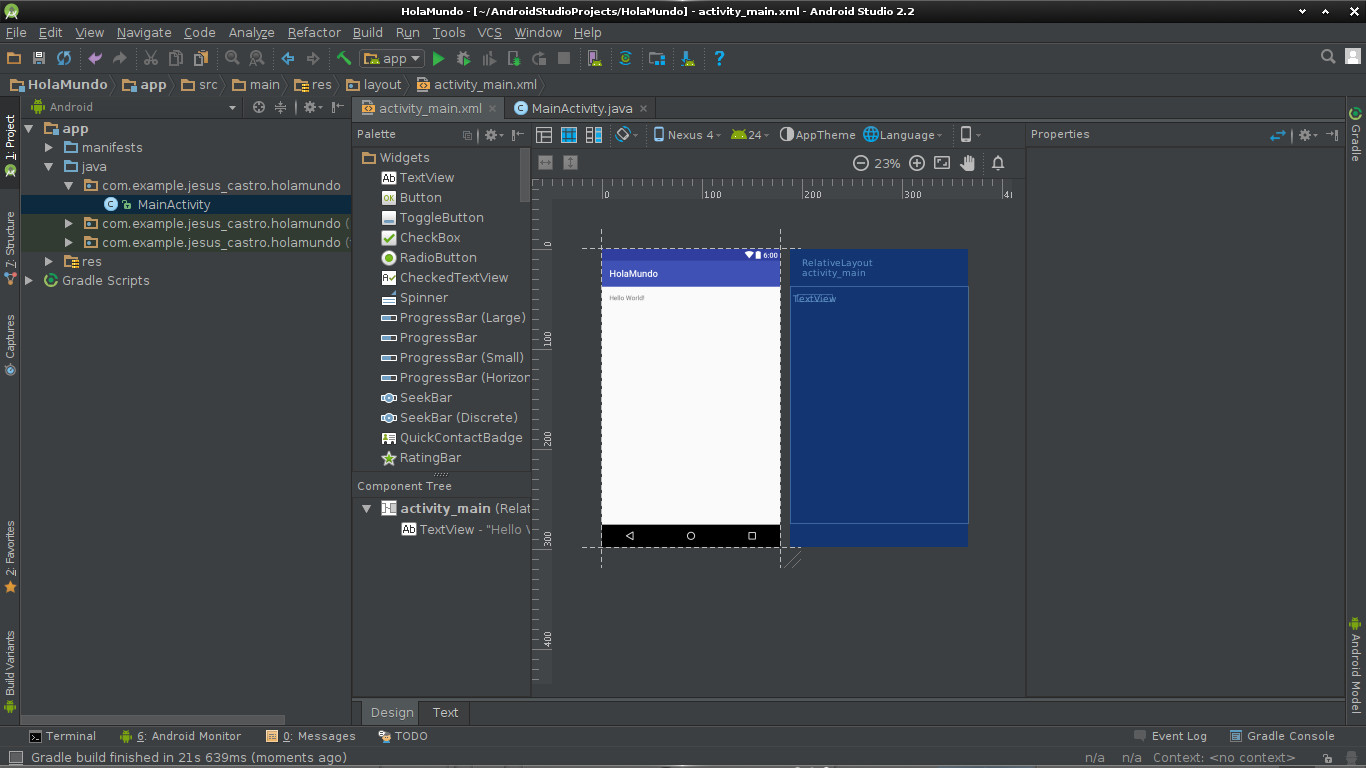
Task: Click the Save All disk icon
Action: [39, 59]
